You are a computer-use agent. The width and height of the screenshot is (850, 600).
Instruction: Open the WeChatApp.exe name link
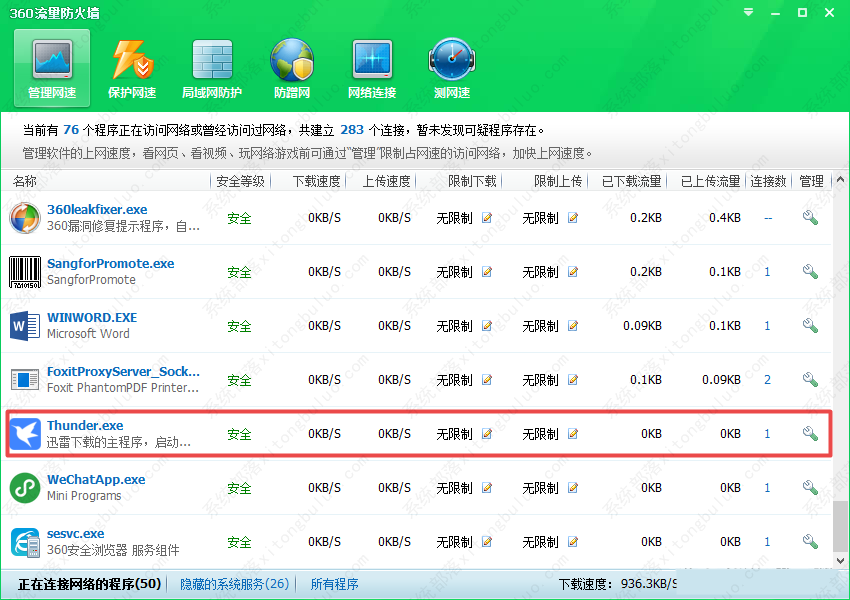pyautogui.click(x=96, y=480)
